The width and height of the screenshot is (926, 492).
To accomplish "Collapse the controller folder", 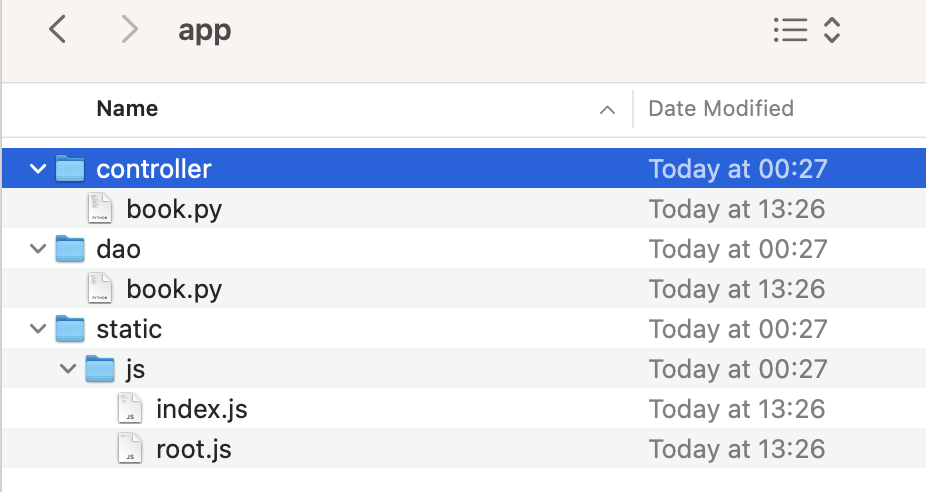I will coord(38,169).
